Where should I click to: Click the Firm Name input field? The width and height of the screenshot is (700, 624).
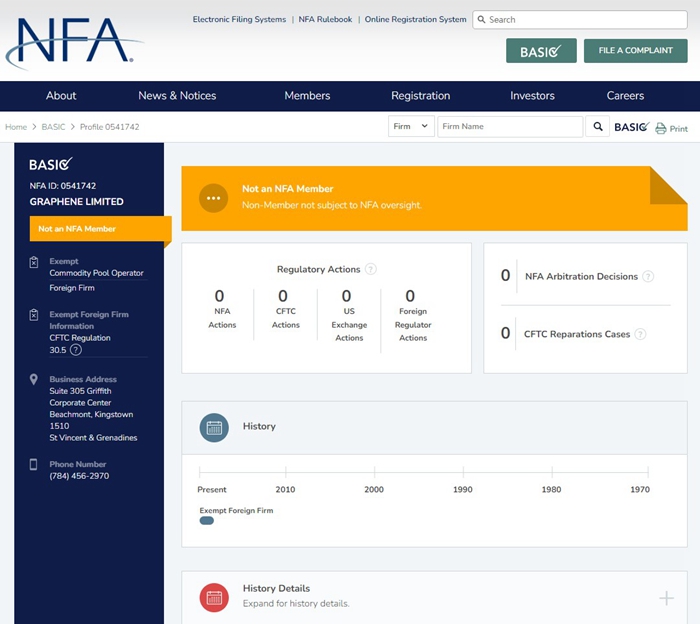[x=510, y=127]
